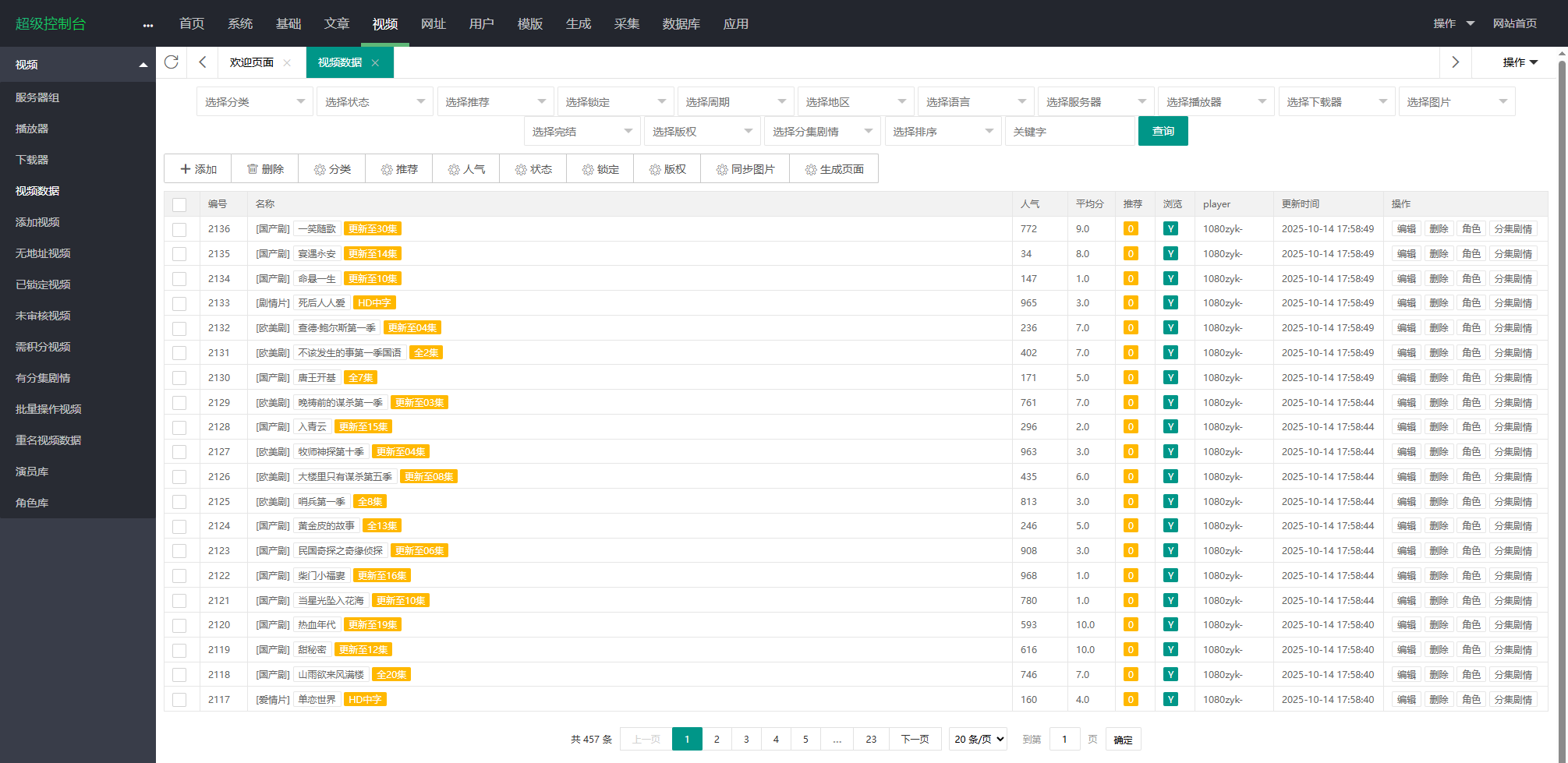This screenshot has width=1568, height=763.
Task: Close the 视频数据 tab with its X
Action: [376, 63]
